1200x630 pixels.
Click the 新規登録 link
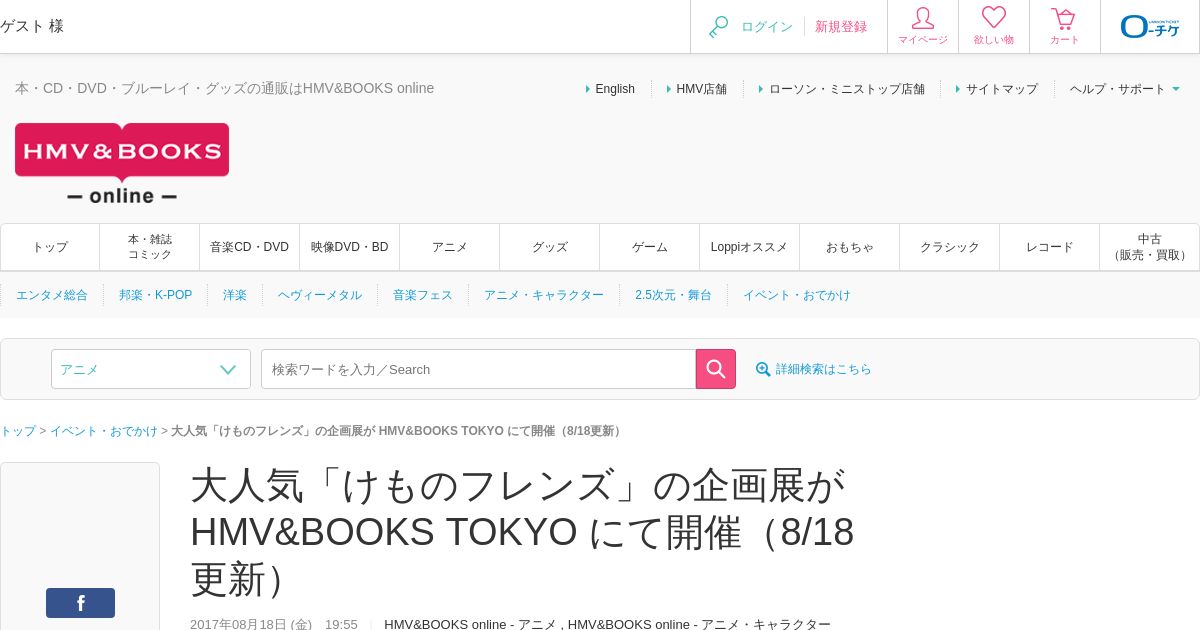(x=841, y=27)
